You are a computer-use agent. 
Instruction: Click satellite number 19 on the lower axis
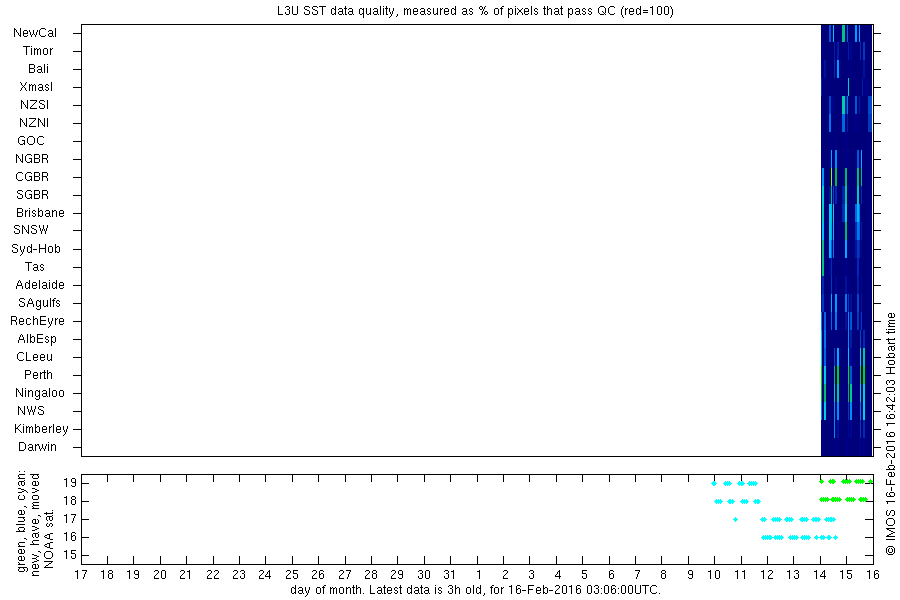(69, 483)
